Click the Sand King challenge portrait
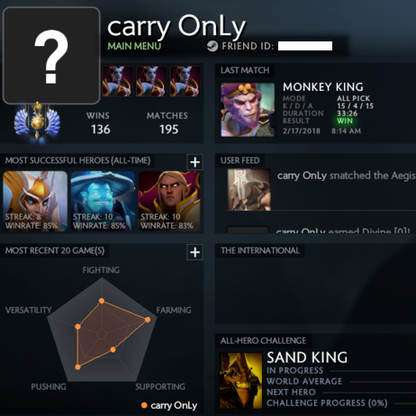The width and height of the screenshot is (416, 416). [x=241, y=381]
